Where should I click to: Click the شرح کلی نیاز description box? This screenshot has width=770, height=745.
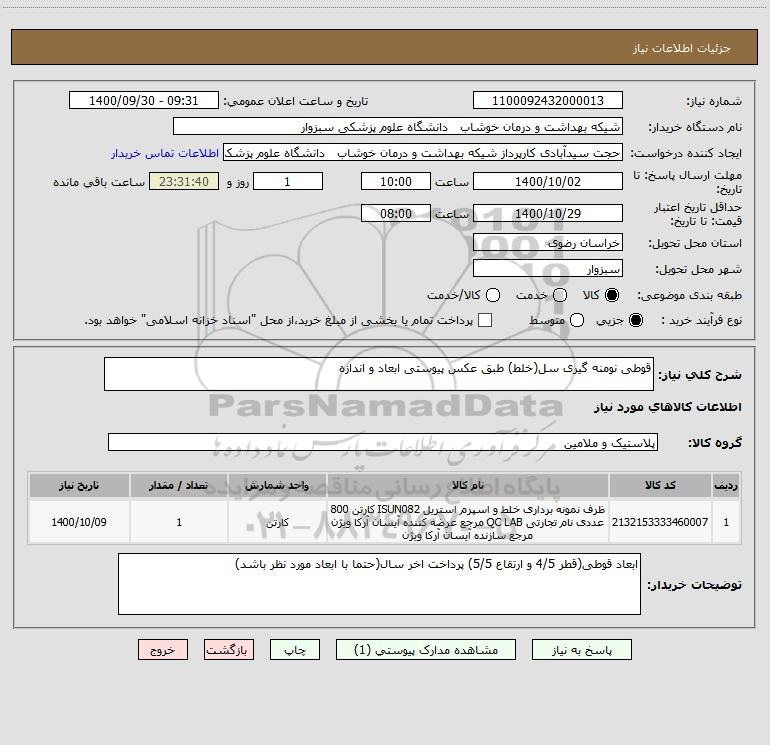point(379,374)
